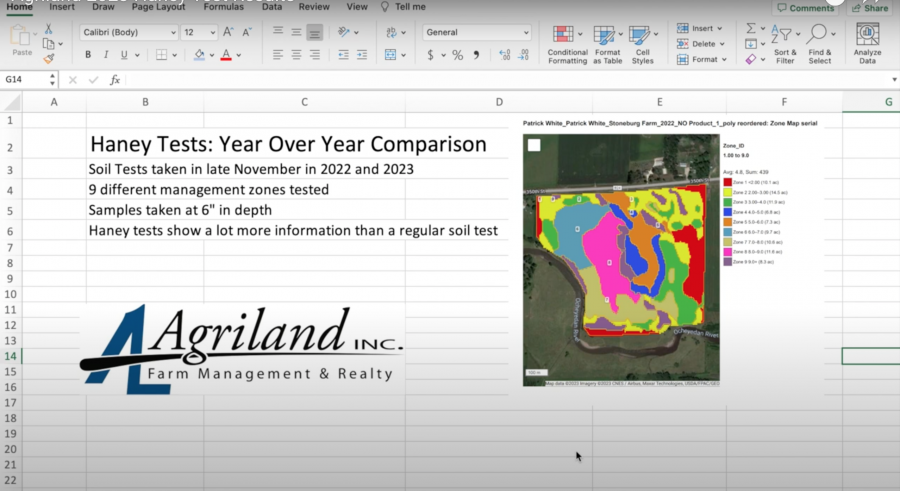Apply red font color
900x491 pixels.
[x=226, y=55]
